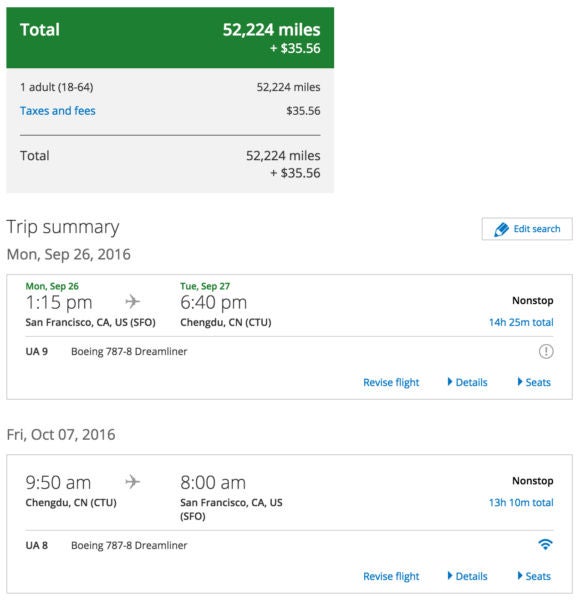580x600 pixels.
Task: Click the 1:15 pm departure time
Action: tap(59, 303)
